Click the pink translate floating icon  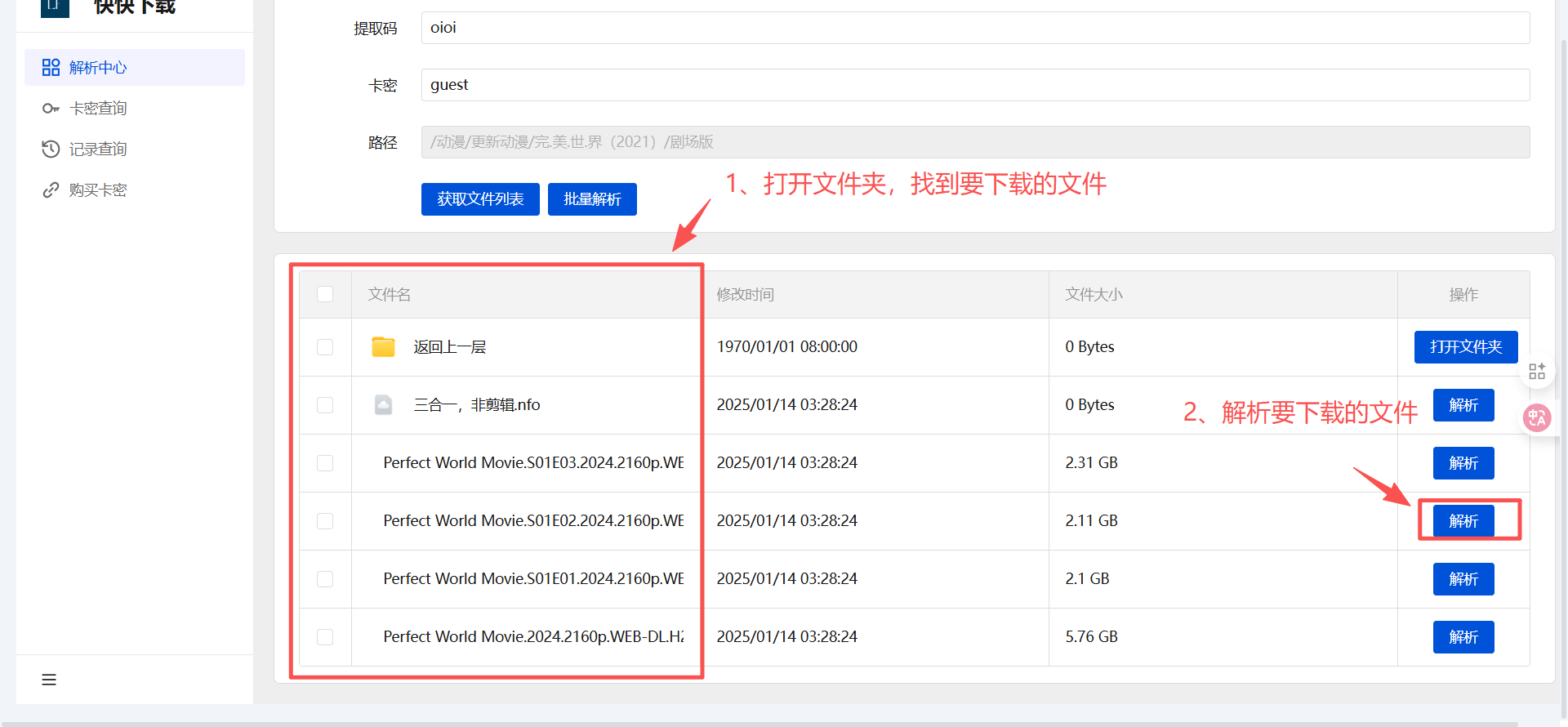coord(1537,418)
